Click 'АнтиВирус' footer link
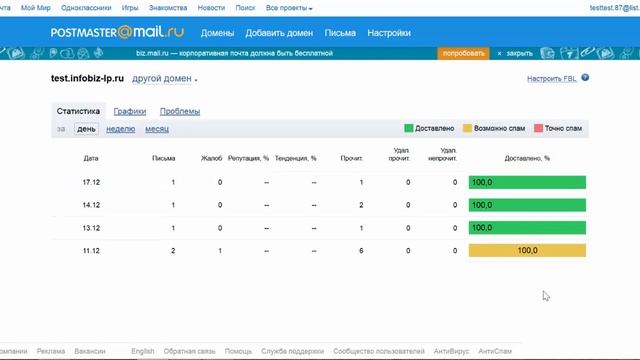The image size is (640, 360). click(451, 351)
